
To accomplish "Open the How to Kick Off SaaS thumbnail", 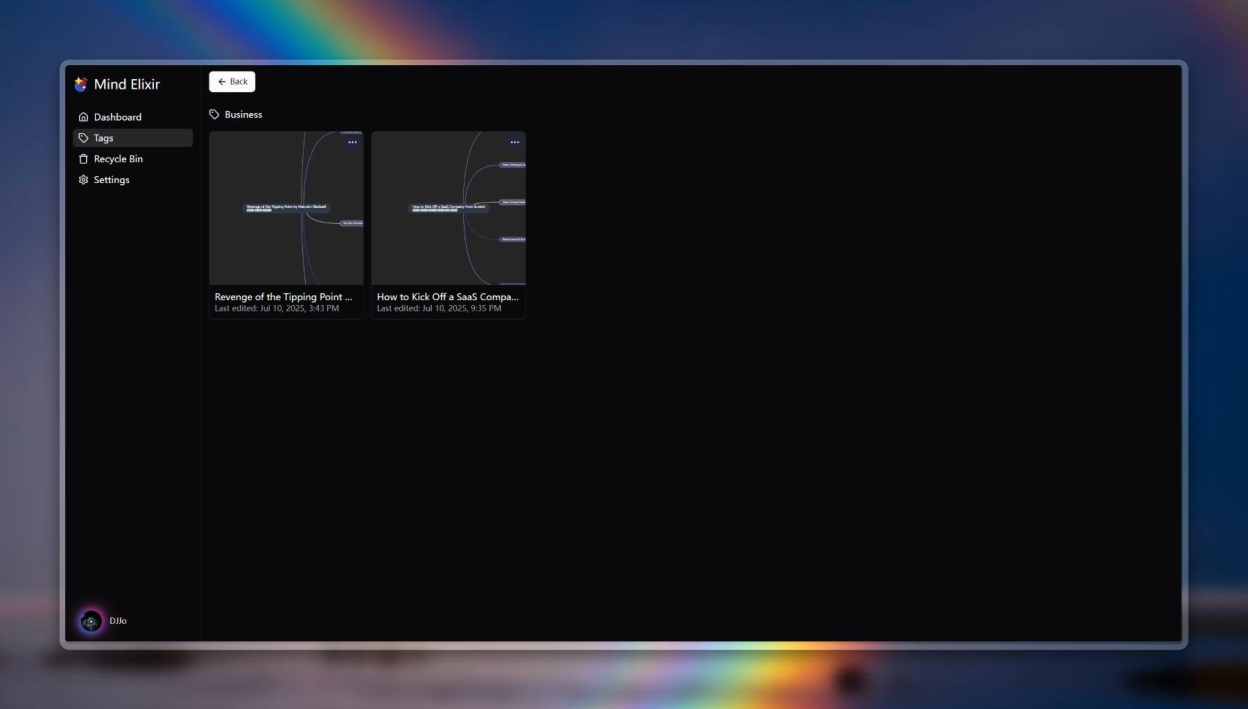I will [448, 208].
